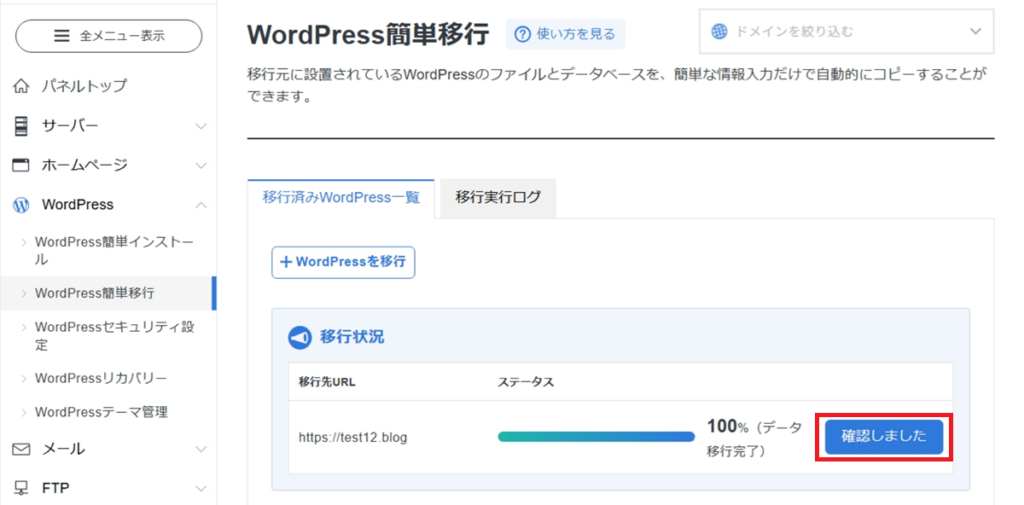Click the WordPressを移行 button
Viewport: 1024px width, 505px height.
coord(343,262)
